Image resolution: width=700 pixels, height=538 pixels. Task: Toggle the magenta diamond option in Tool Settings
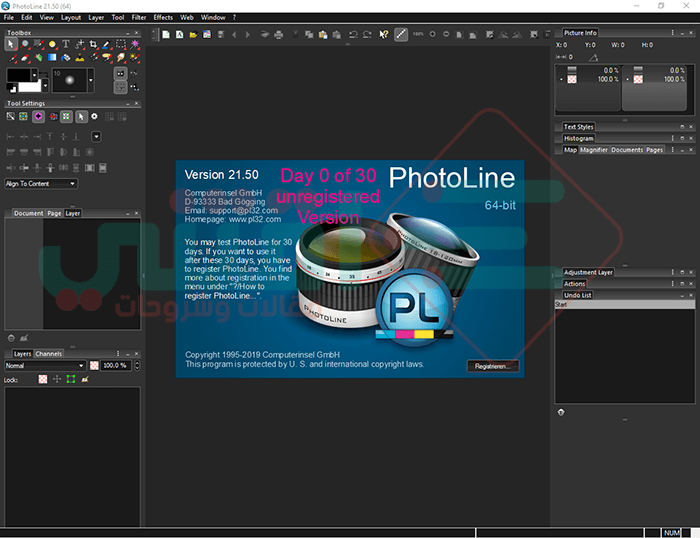click(x=38, y=117)
